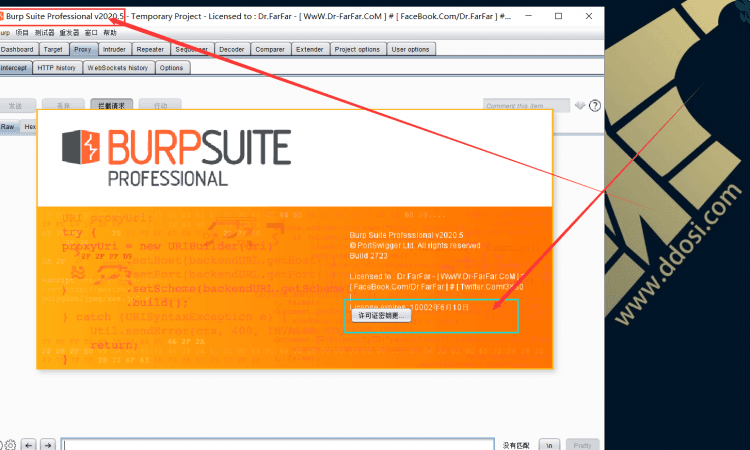Screen dimensions: 750x450
Task: Click the Burp Suite Professional logo image
Action: (x=176, y=157)
